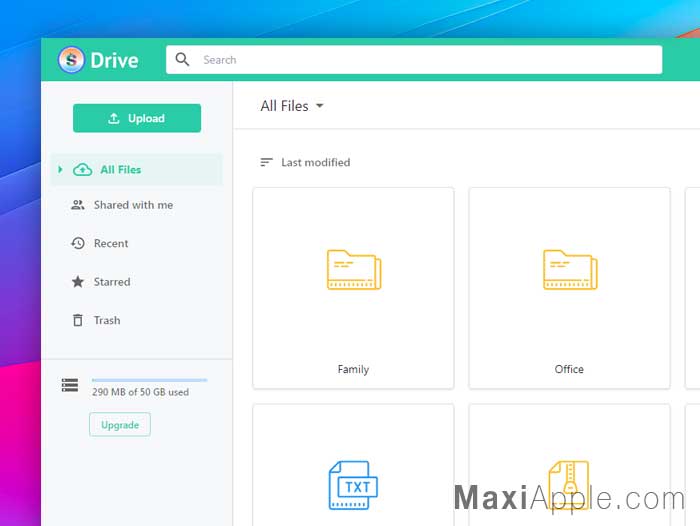The width and height of the screenshot is (700, 526).
Task: Select All Files in the sidebar
Action: click(x=137, y=169)
